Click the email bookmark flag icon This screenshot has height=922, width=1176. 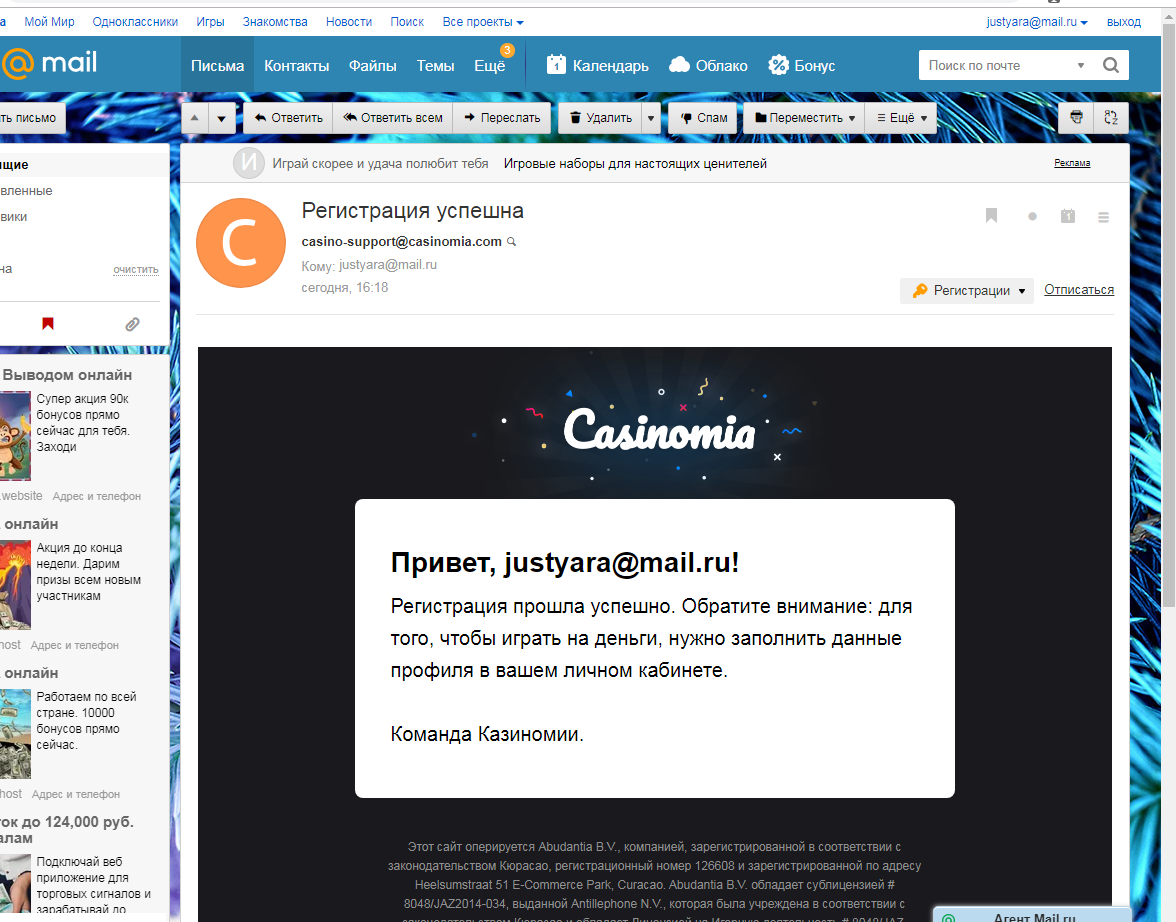point(991,216)
